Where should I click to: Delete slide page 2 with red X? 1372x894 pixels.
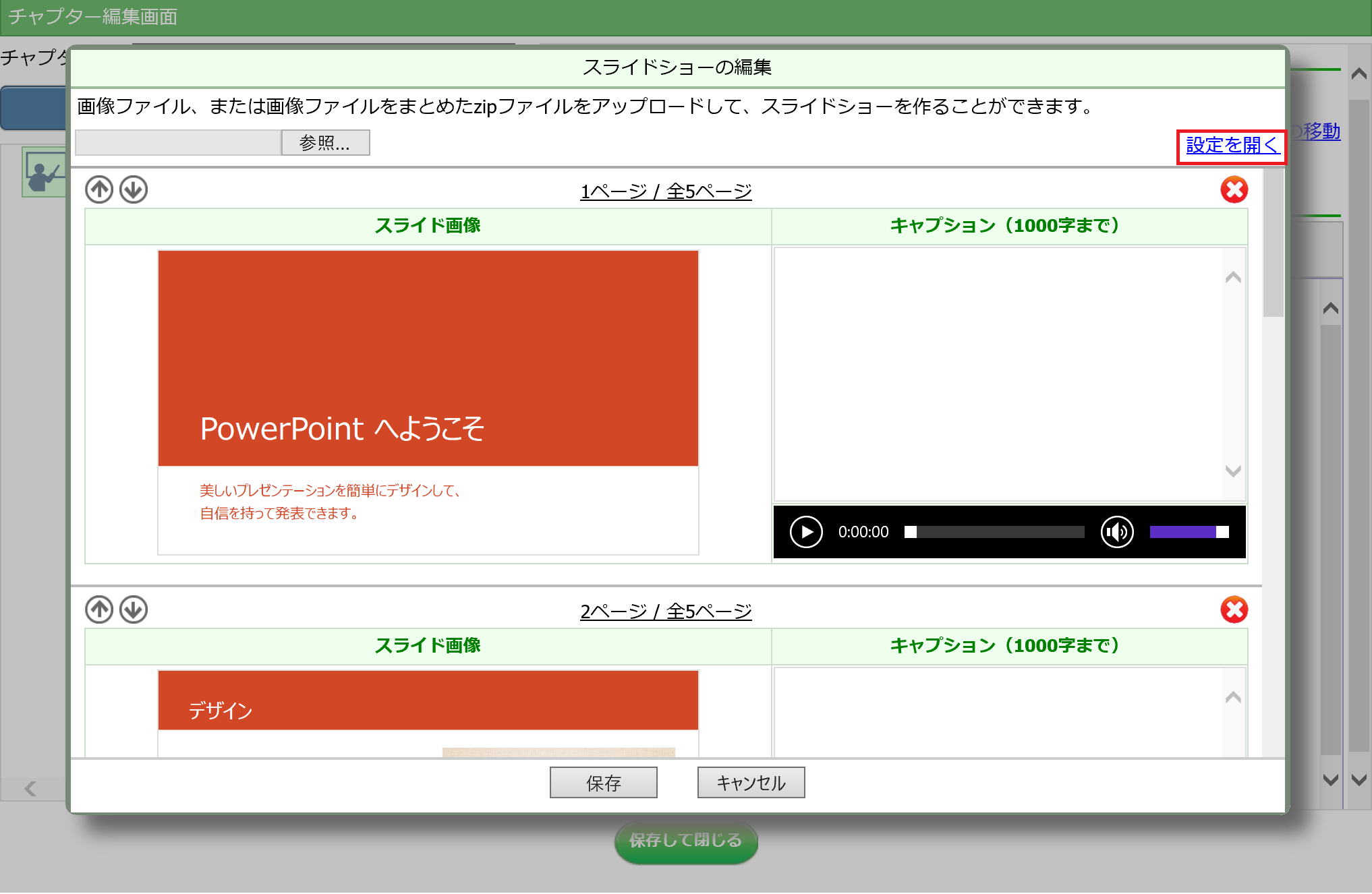1234,609
